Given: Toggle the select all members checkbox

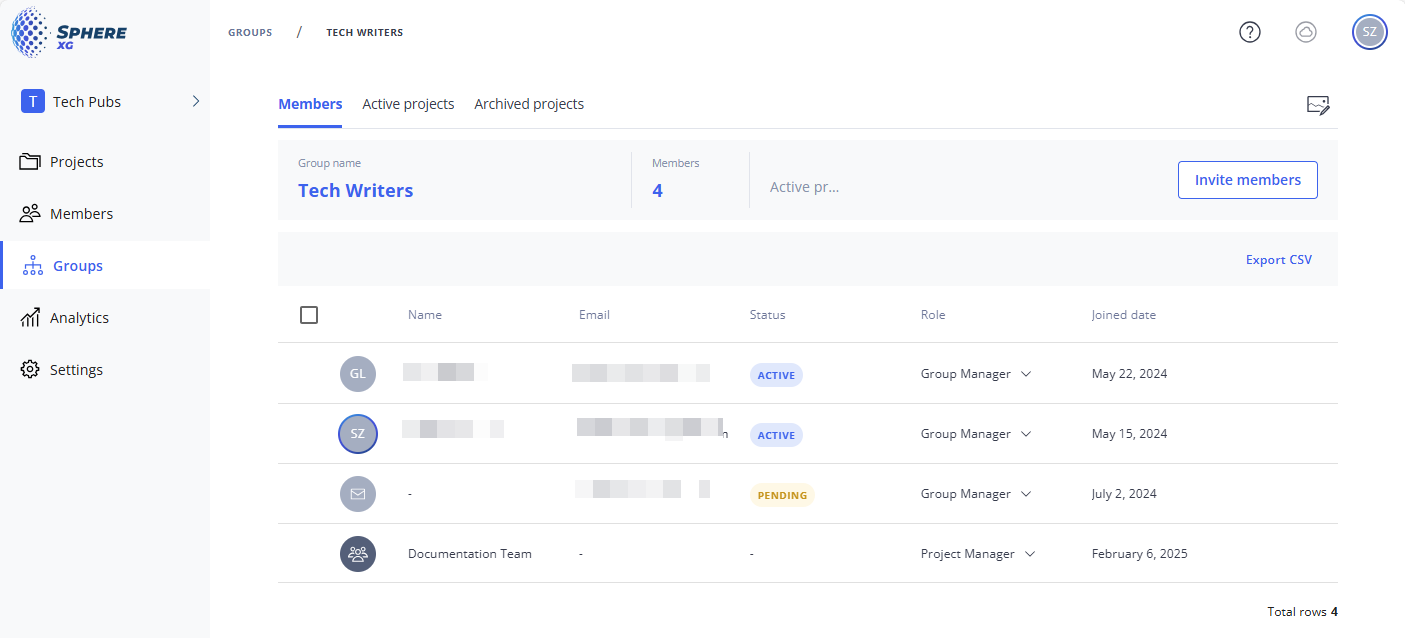Looking at the screenshot, I should point(309,315).
